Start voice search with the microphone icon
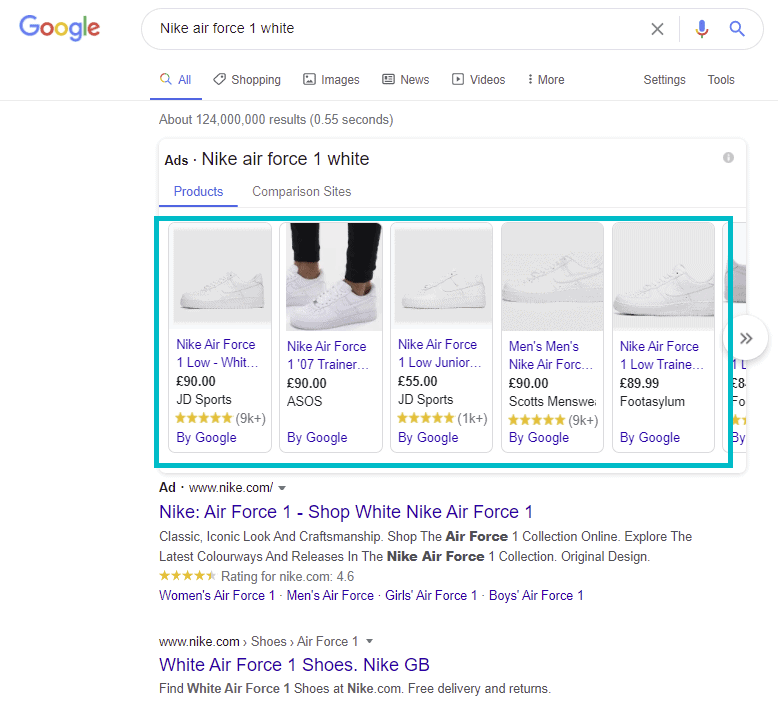This screenshot has width=778, height=718. coord(702,29)
